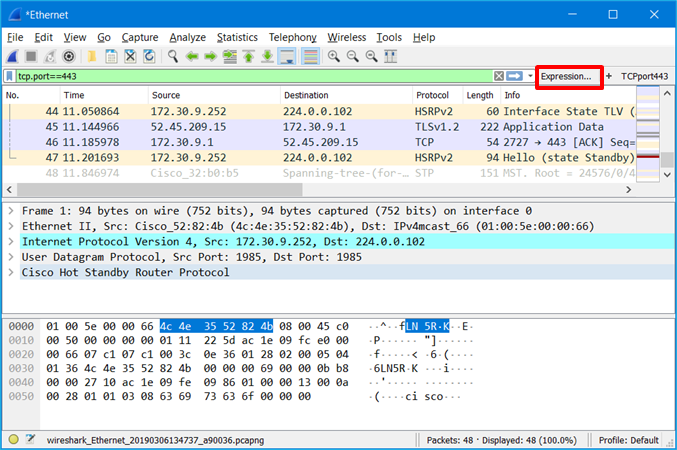Open the Help menu

coord(424,38)
